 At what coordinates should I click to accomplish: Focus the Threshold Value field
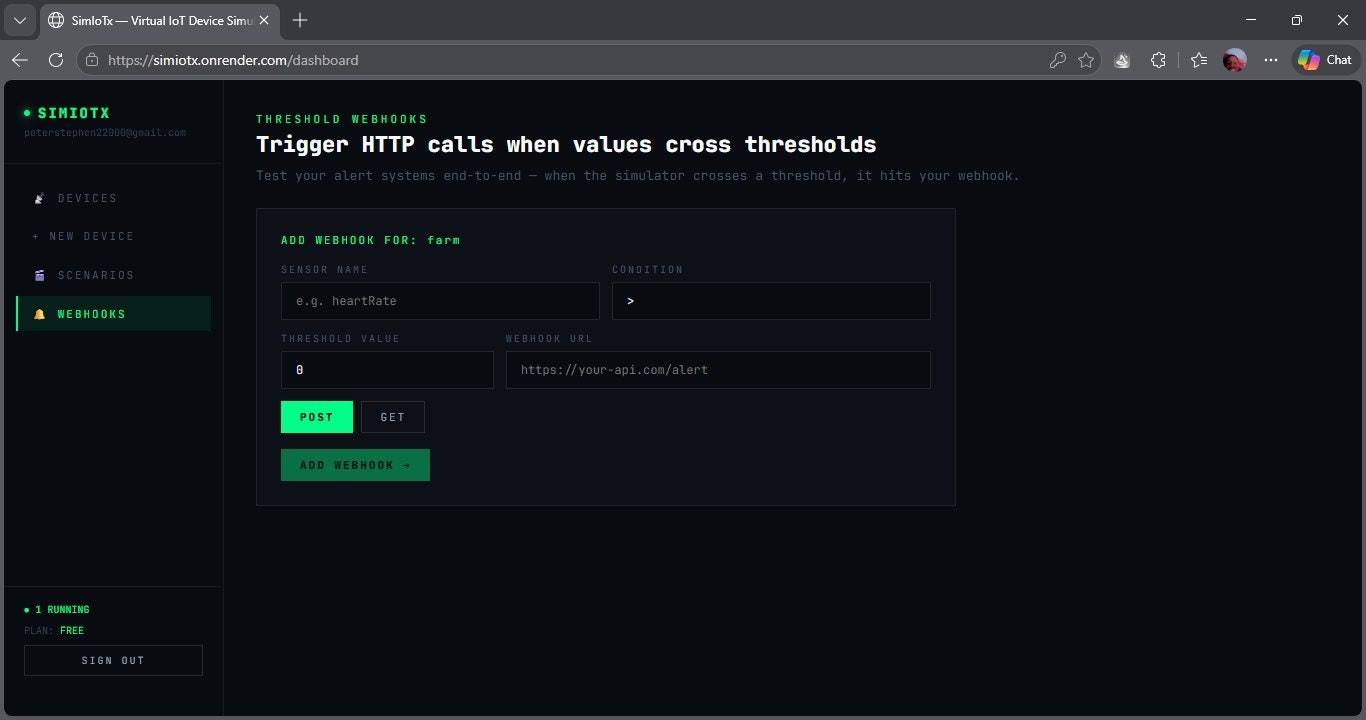[x=387, y=370]
